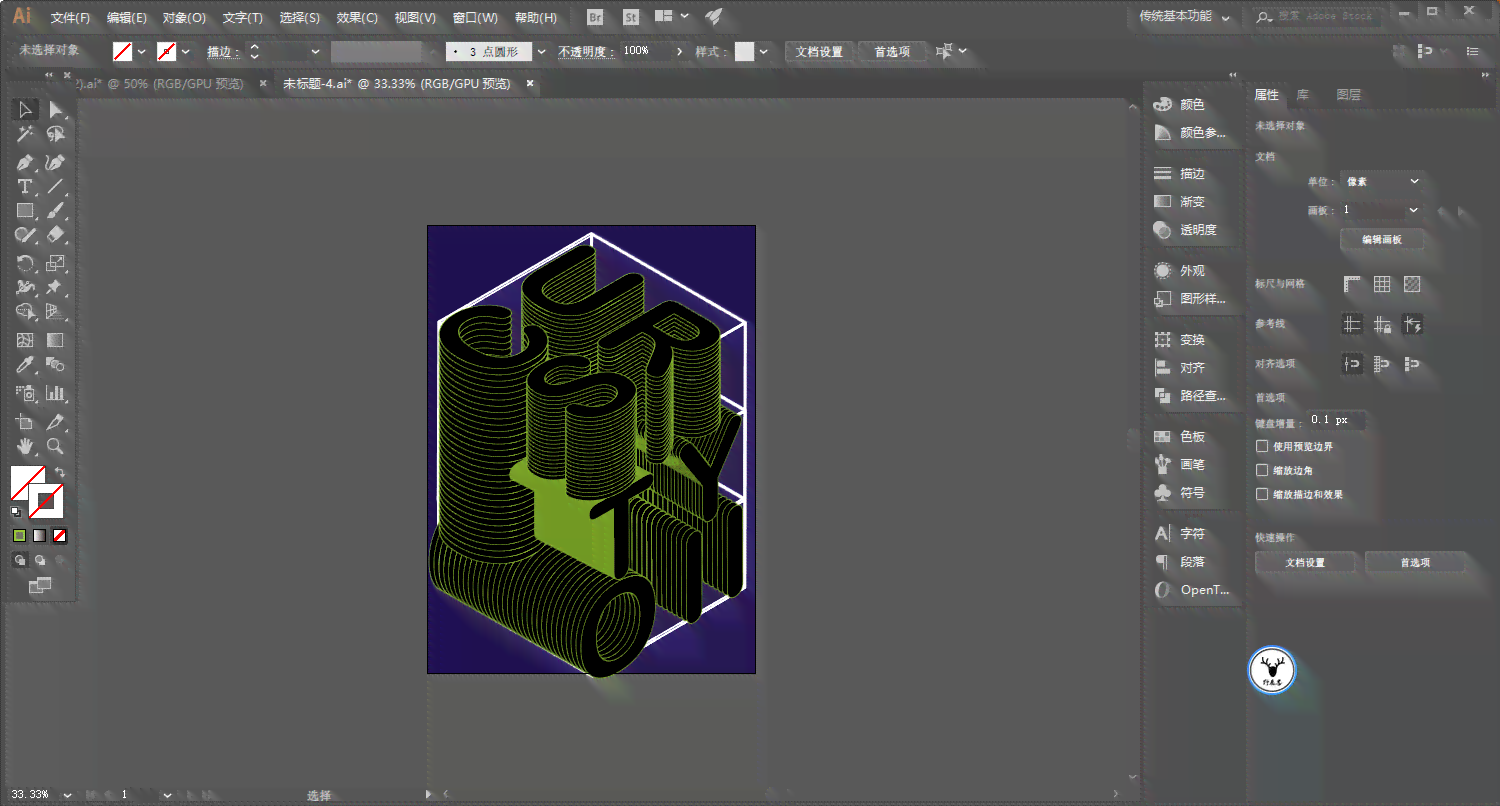This screenshot has width=1500, height=806.
Task: Toggle ruler display in 标尺与网格
Action: 1352,284
